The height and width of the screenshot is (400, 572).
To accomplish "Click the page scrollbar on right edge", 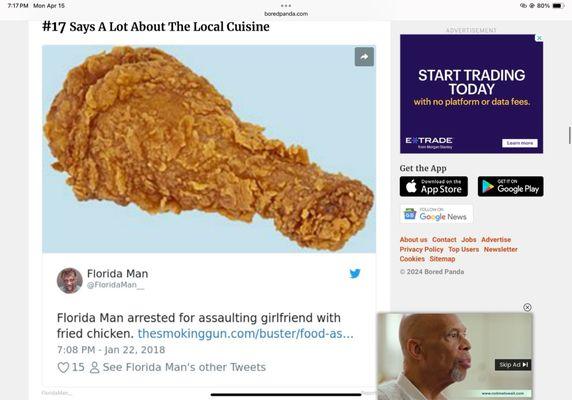I will coord(569,136).
